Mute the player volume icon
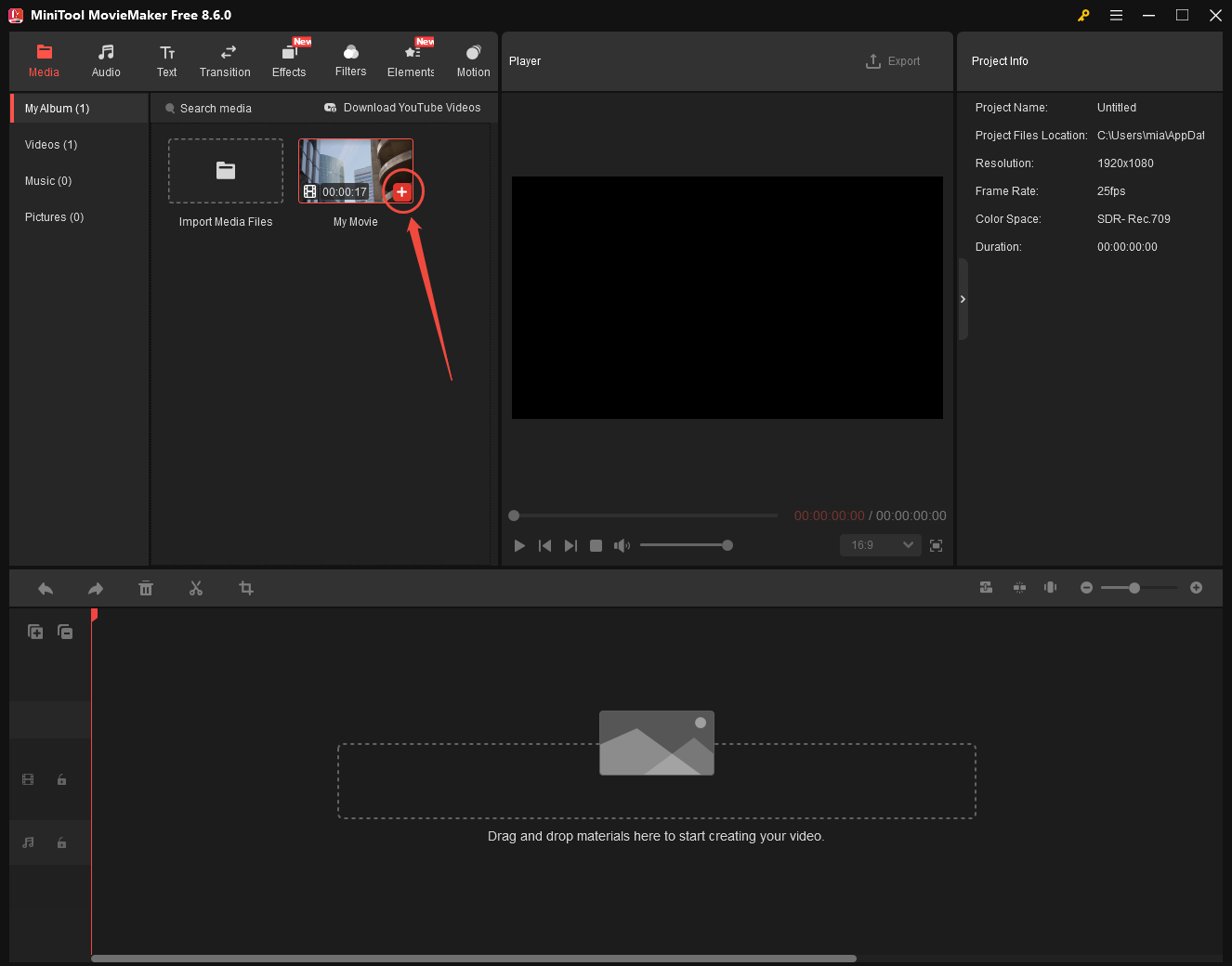1232x966 pixels. tap(622, 545)
